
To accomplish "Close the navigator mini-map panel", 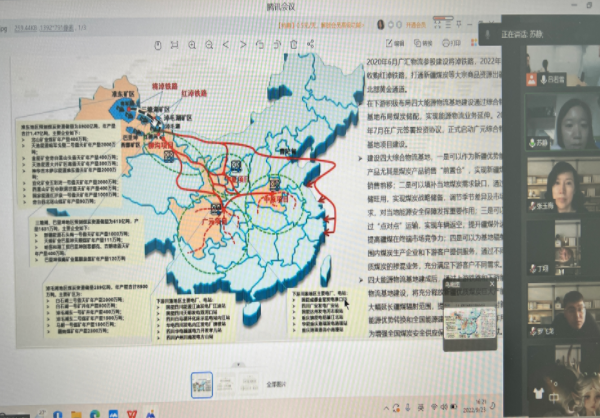I will 492,284.
